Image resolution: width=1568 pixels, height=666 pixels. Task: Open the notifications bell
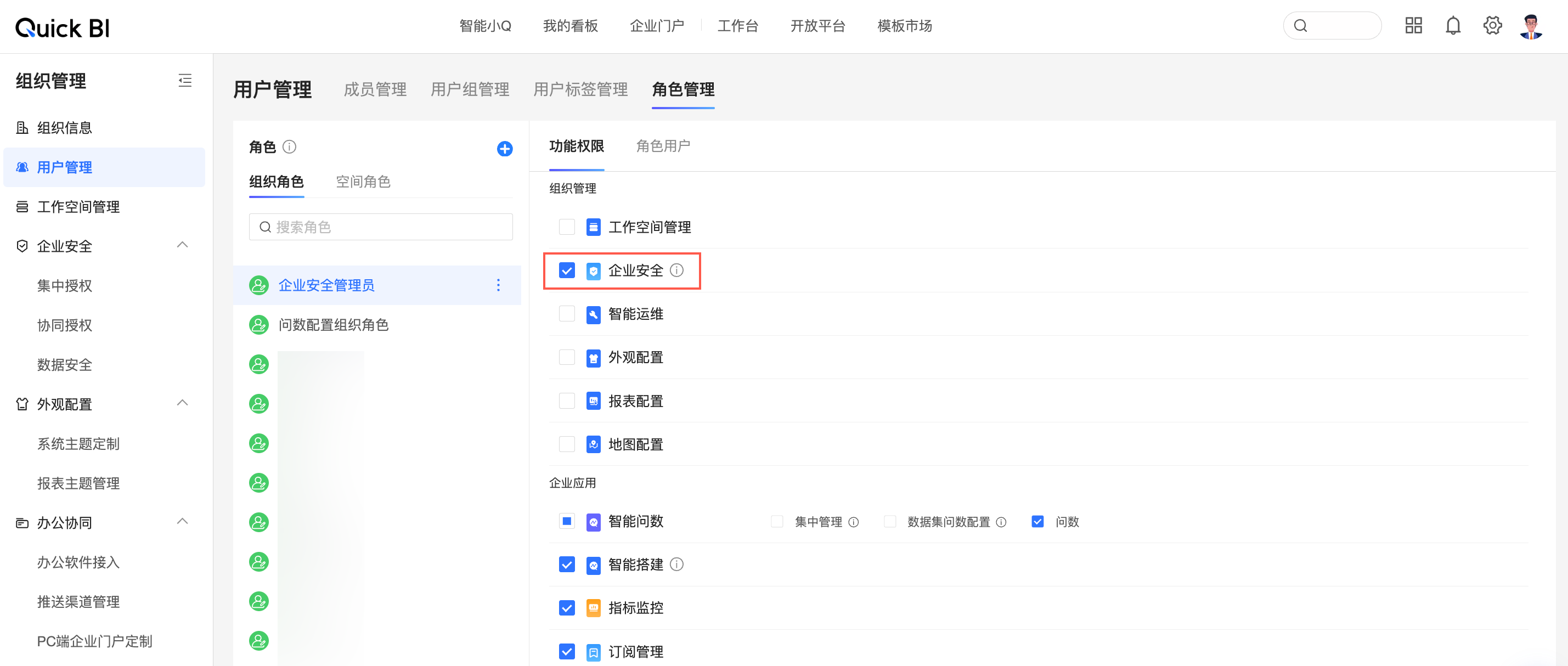[x=1453, y=26]
